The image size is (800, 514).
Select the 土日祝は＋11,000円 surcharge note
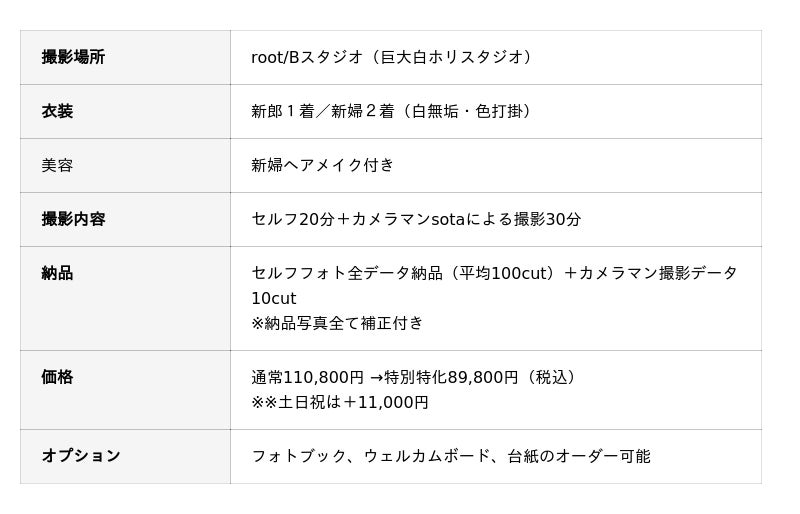pos(348,402)
